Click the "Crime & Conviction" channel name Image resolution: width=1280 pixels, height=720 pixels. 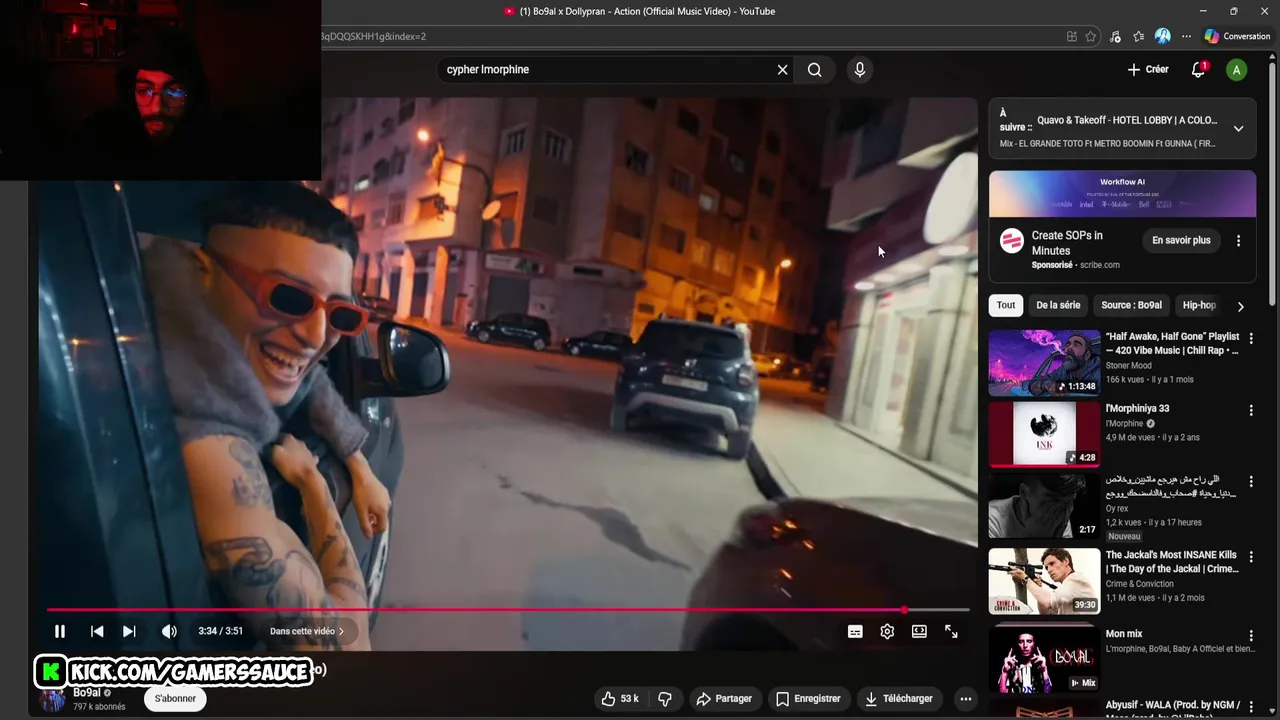coord(1139,584)
